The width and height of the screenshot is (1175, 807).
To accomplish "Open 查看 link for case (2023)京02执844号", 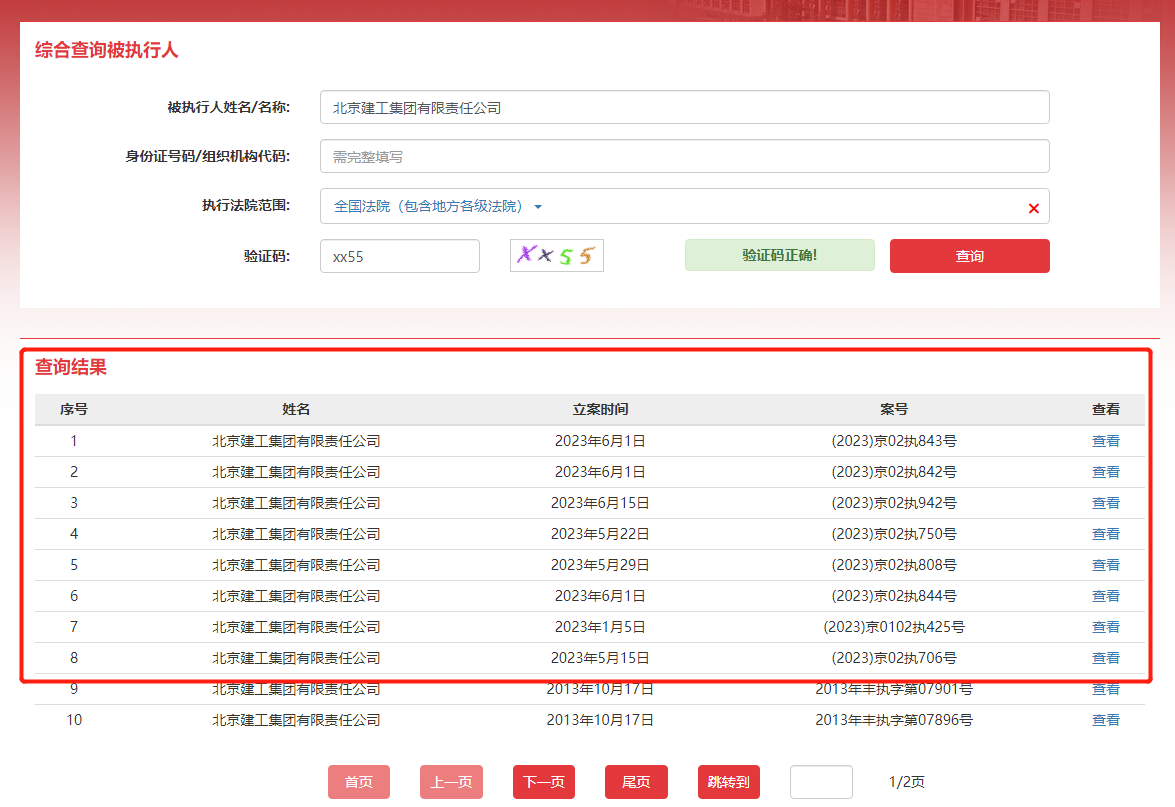I will [1105, 596].
